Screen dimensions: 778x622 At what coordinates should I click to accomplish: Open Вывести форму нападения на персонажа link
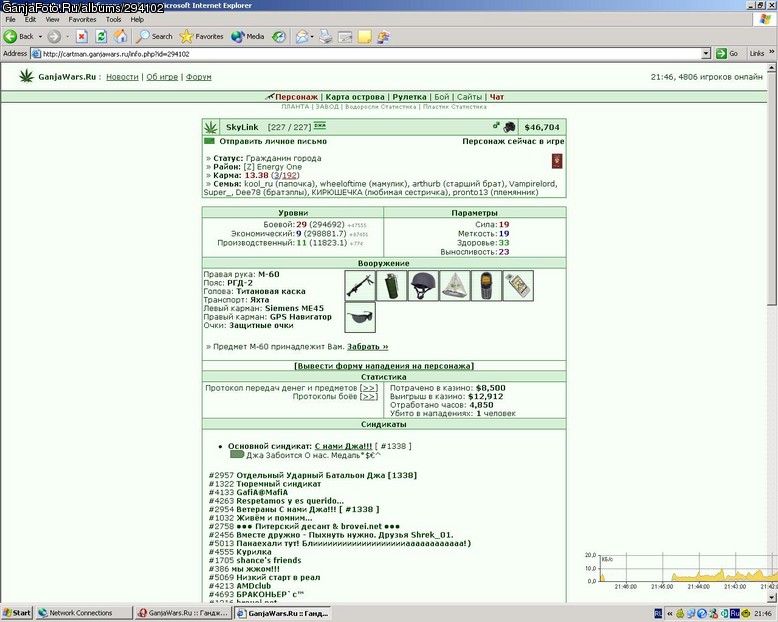[x=384, y=366]
